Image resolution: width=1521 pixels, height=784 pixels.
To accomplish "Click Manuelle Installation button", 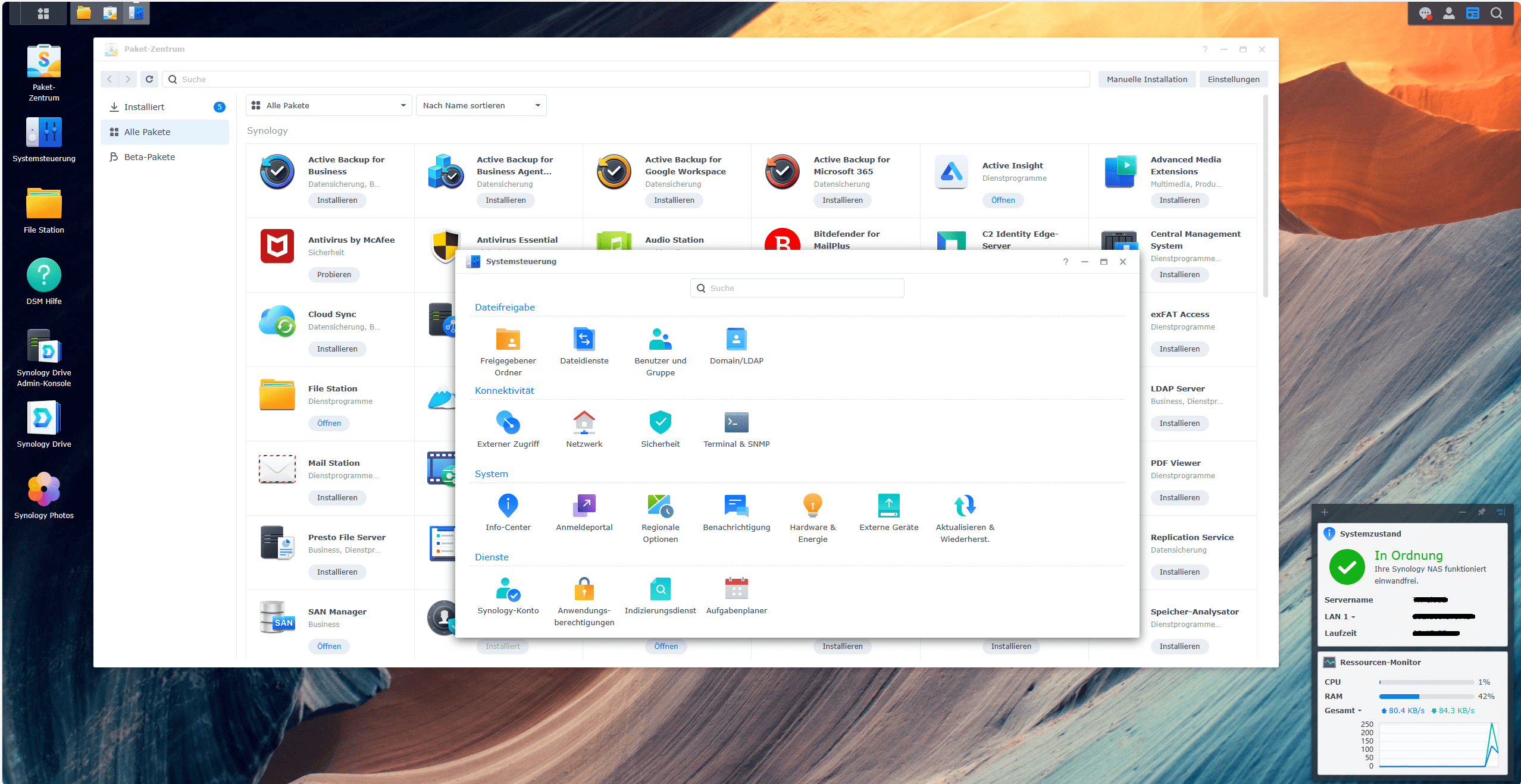I will 1146,79.
